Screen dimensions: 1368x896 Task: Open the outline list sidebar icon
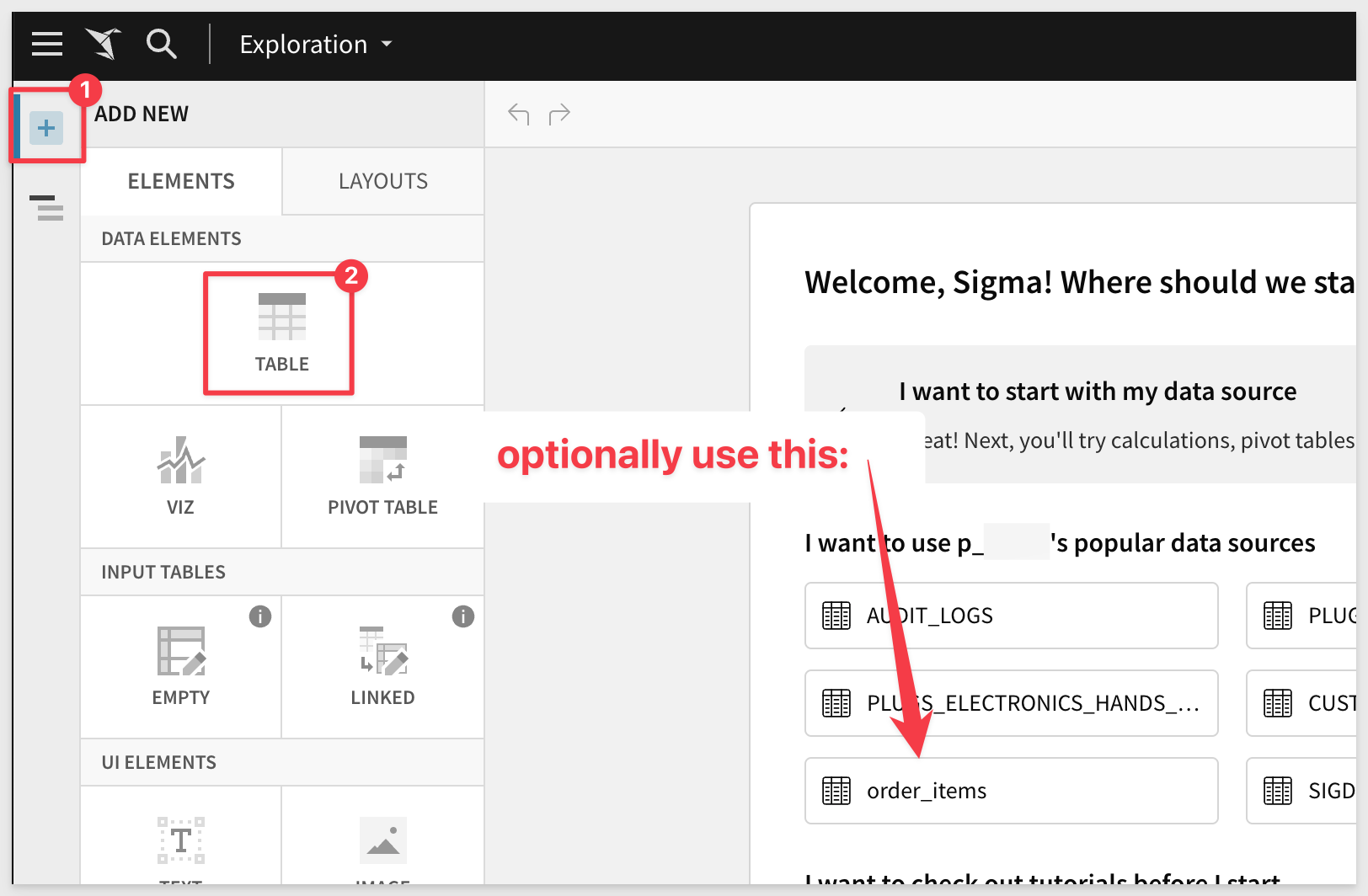(47, 207)
